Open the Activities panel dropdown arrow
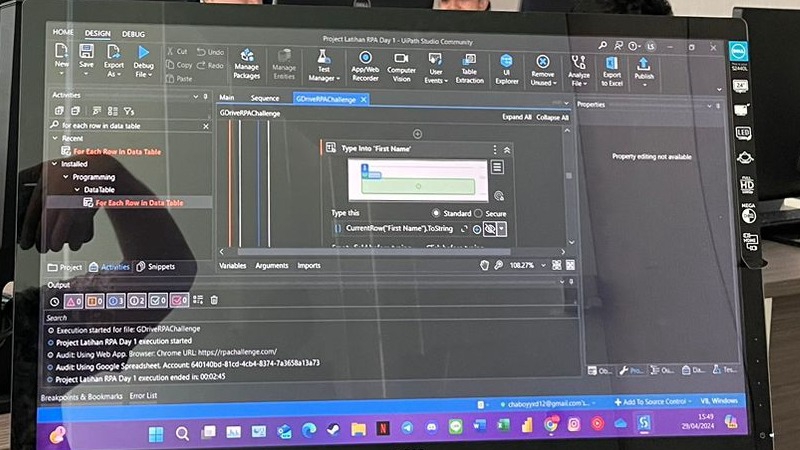Screen dimensions: 800x450 coord(195,96)
